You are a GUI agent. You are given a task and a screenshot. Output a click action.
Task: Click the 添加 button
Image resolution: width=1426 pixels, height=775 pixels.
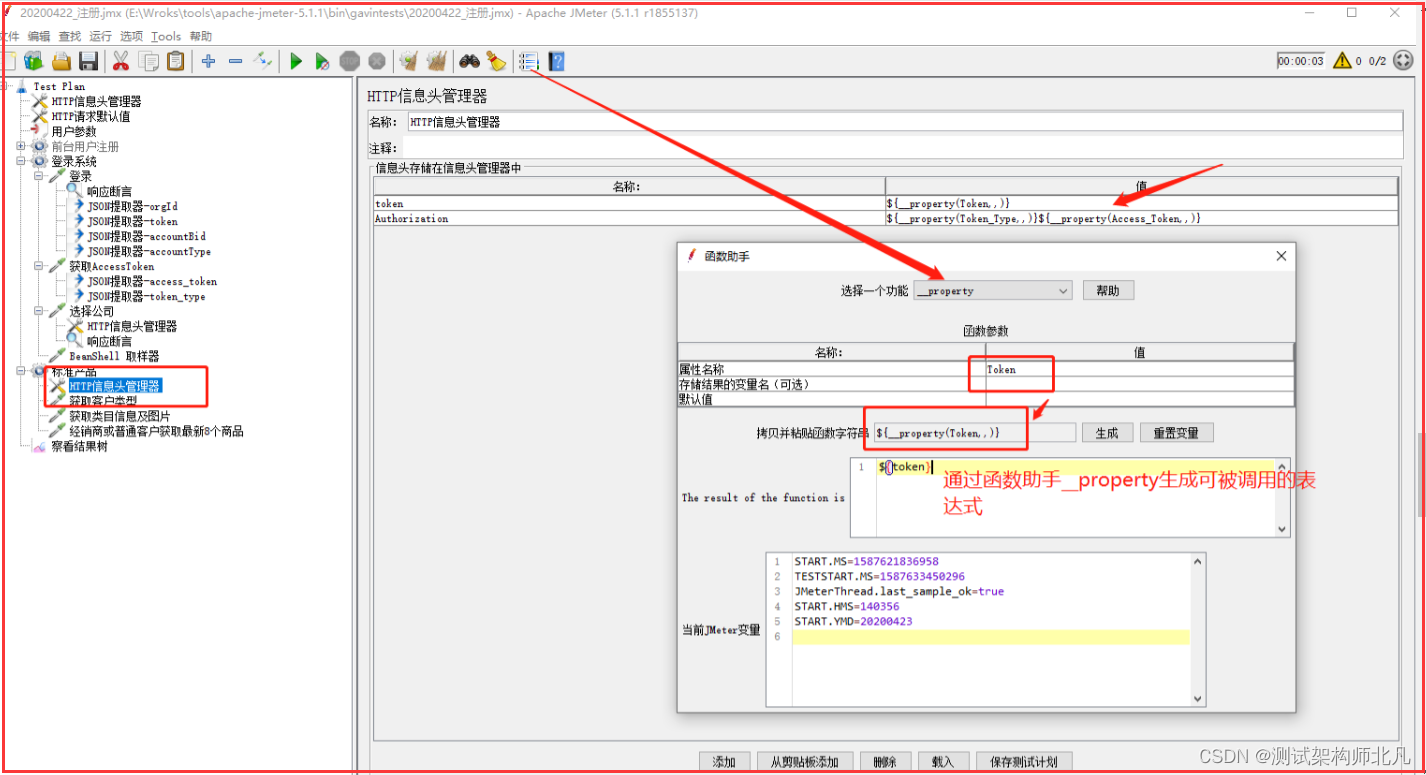pyautogui.click(x=724, y=762)
